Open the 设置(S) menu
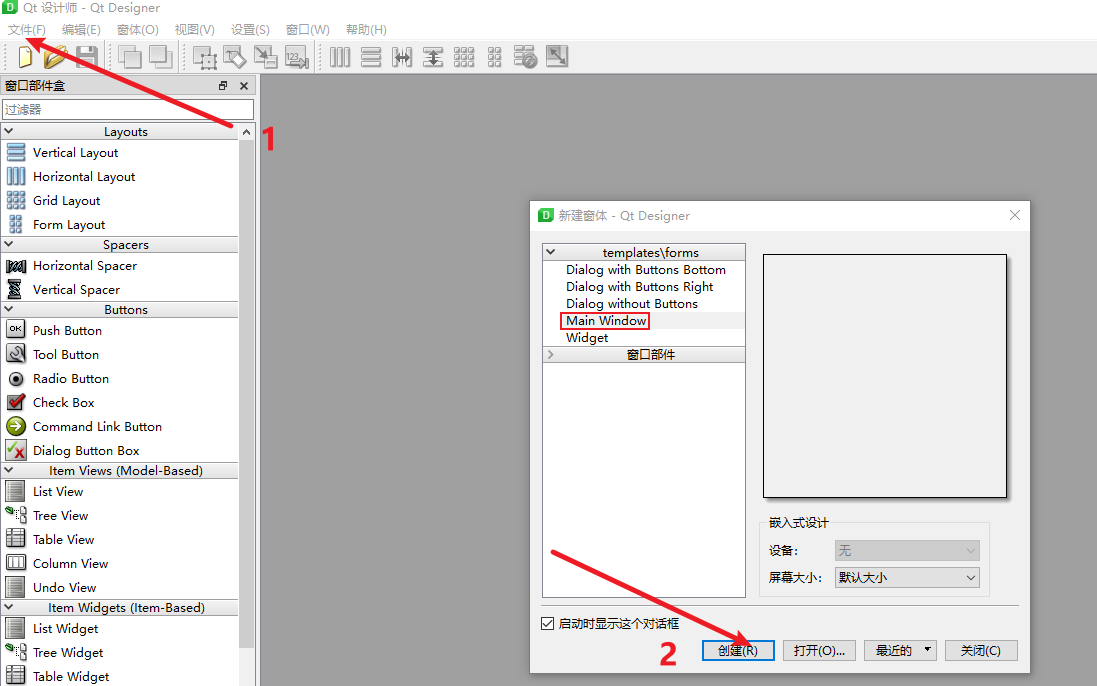Viewport: 1097px width, 686px height. (250, 29)
